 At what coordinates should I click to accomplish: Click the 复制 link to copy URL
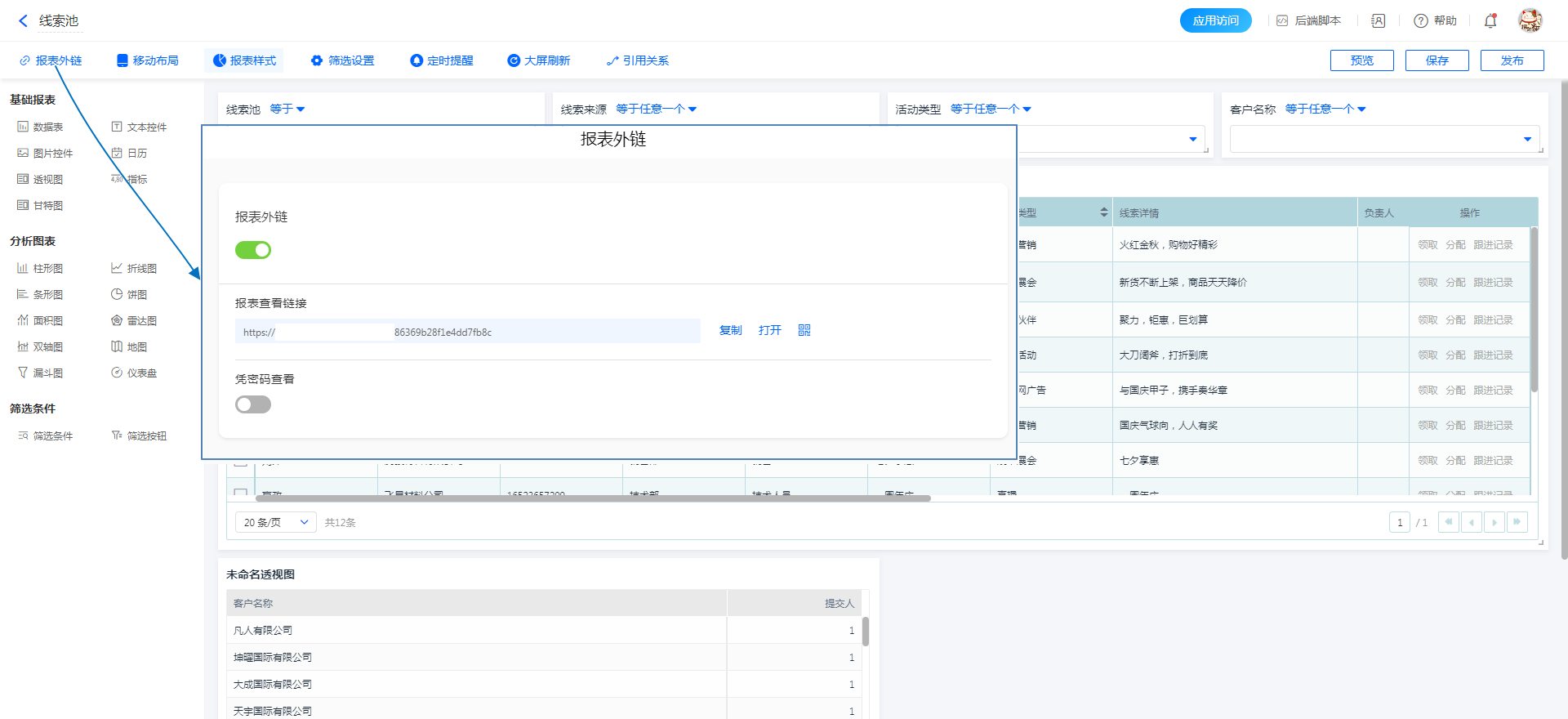tap(730, 330)
